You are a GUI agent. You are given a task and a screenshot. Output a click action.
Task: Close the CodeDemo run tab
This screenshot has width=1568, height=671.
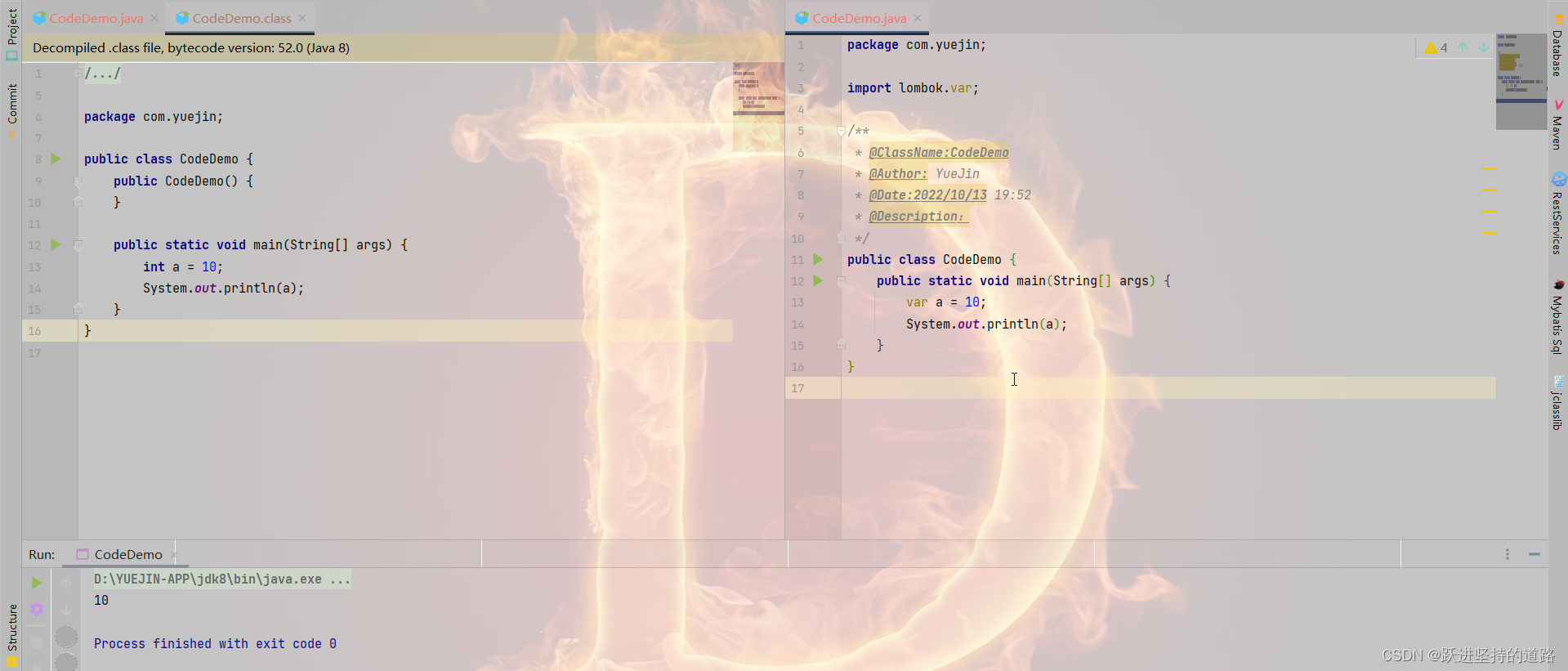pos(173,555)
